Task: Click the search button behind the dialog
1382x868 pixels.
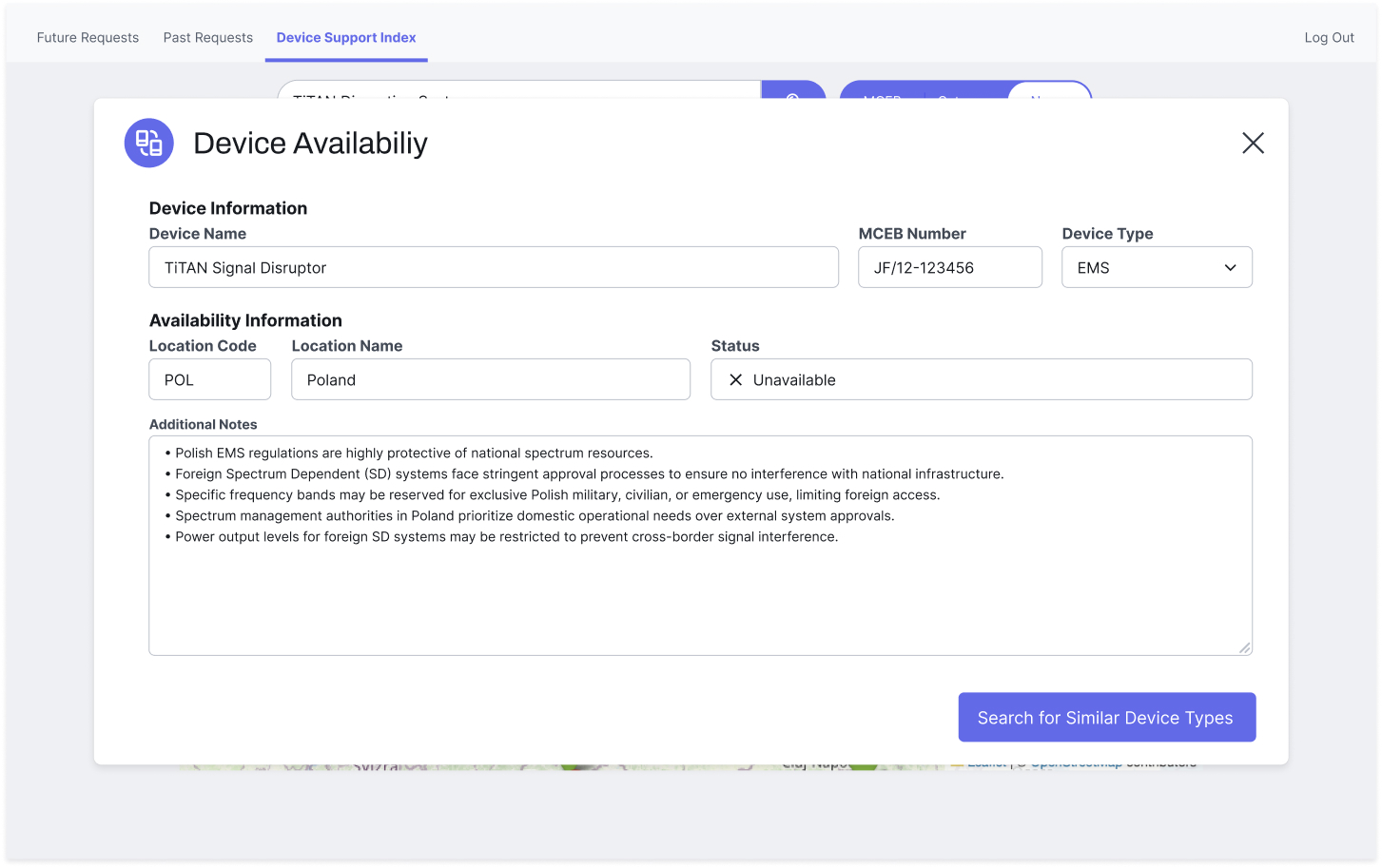Action: (x=792, y=91)
